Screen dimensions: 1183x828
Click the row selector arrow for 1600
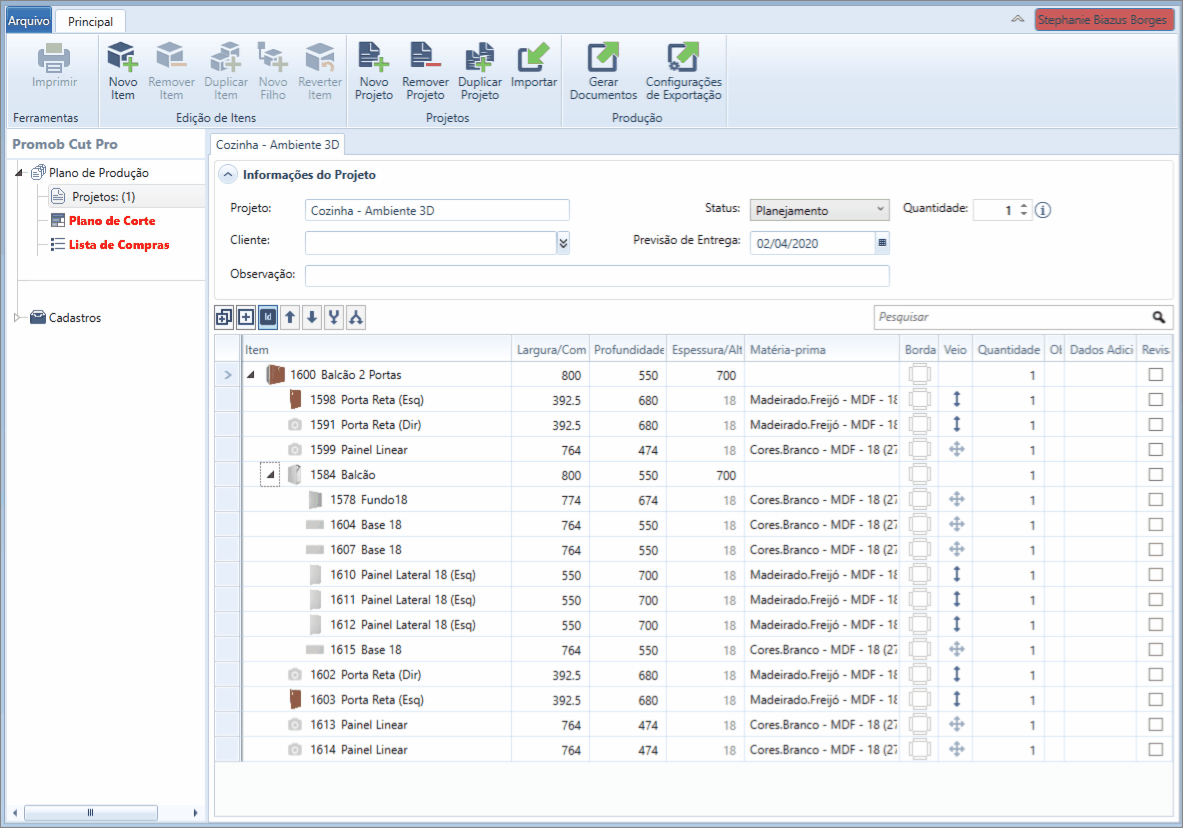click(x=228, y=374)
